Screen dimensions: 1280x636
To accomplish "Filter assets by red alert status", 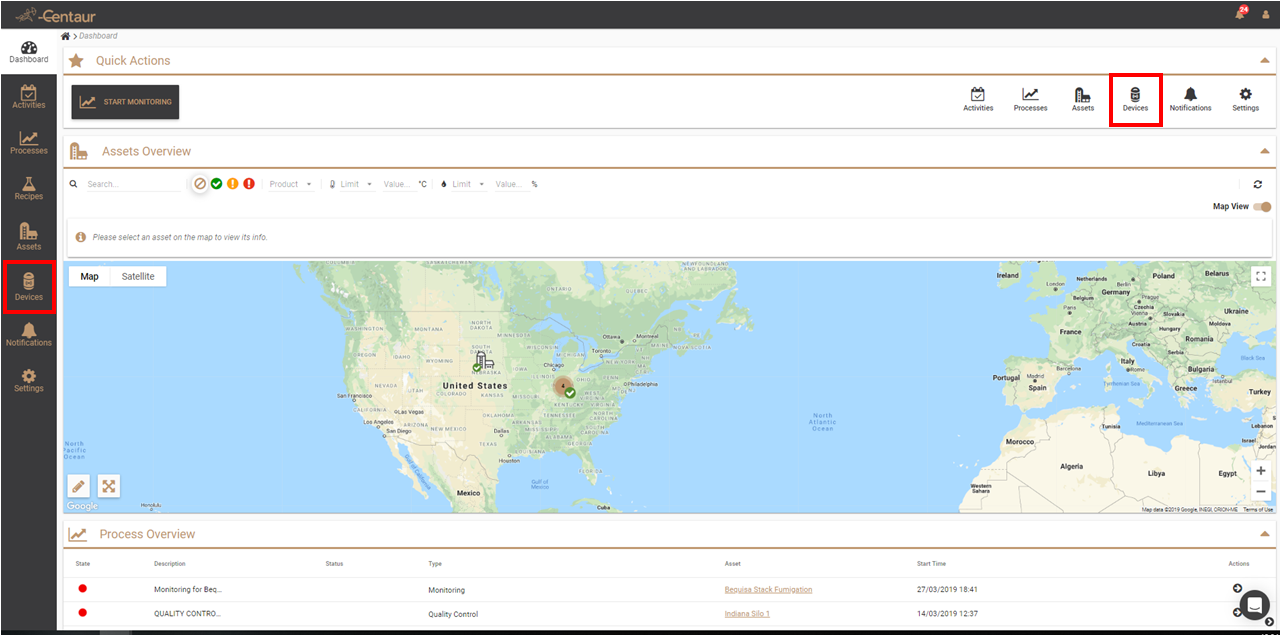I will click(249, 184).
